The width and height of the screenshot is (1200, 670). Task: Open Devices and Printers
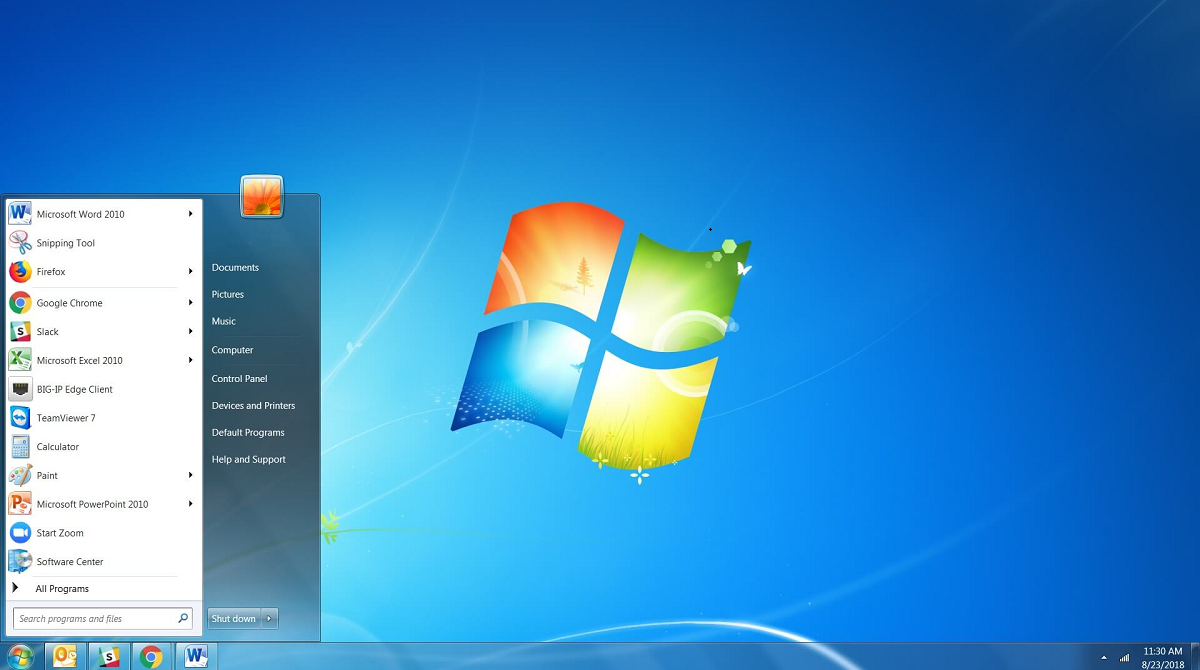pos(252,405)
